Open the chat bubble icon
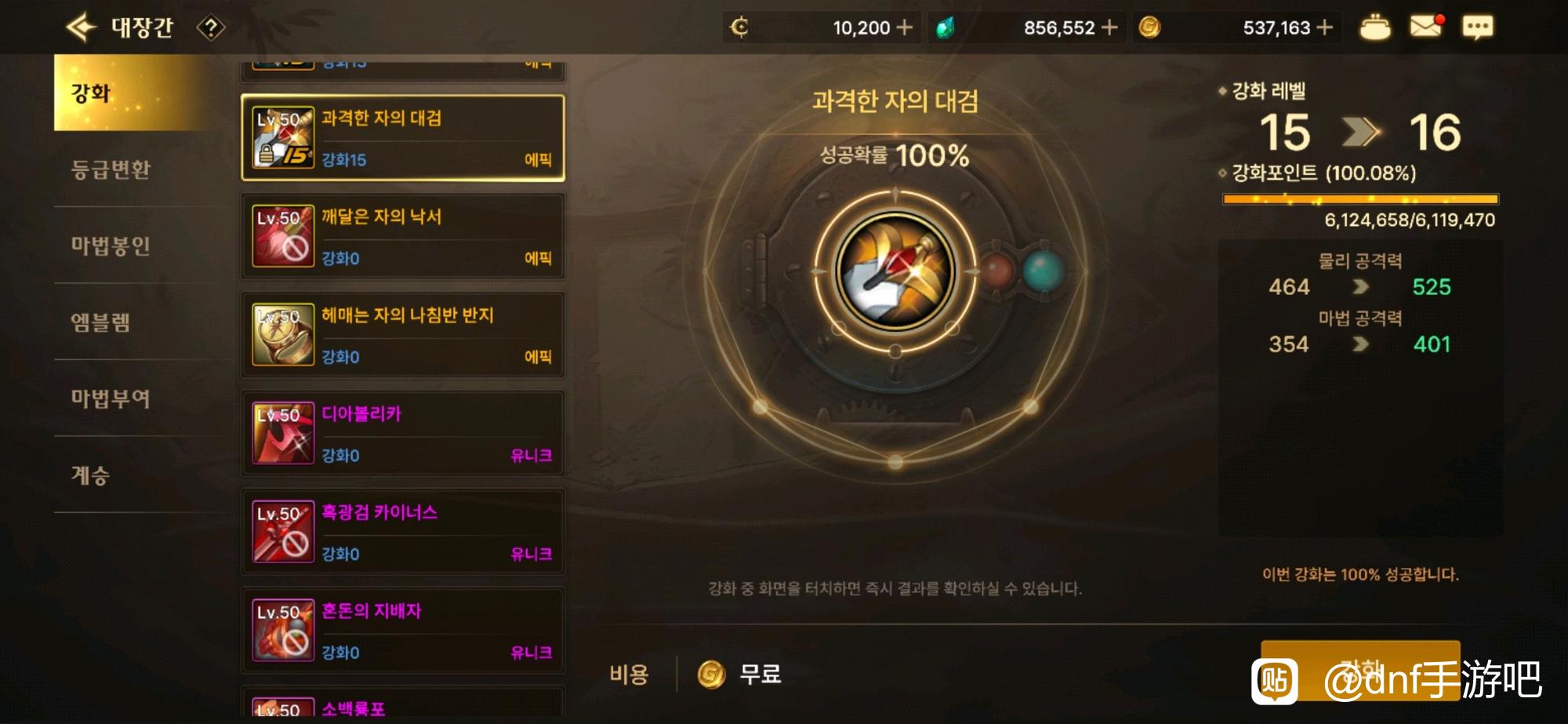 tap(1477, 27)
